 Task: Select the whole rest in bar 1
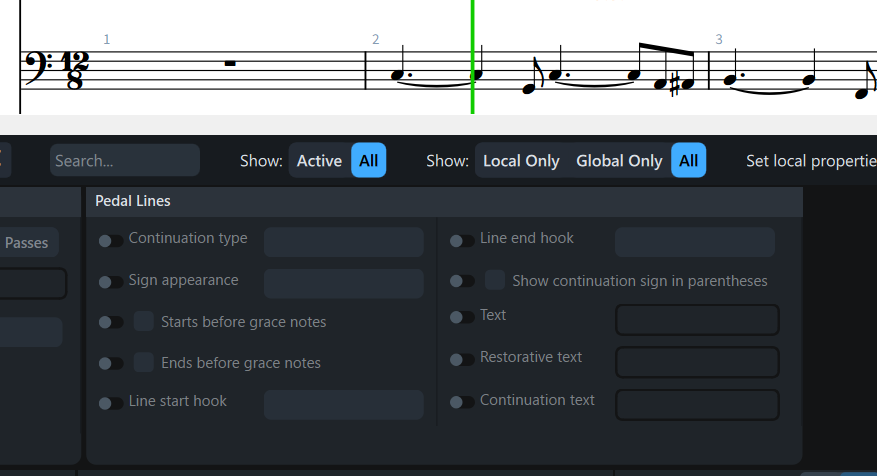(x=230, y=64)
